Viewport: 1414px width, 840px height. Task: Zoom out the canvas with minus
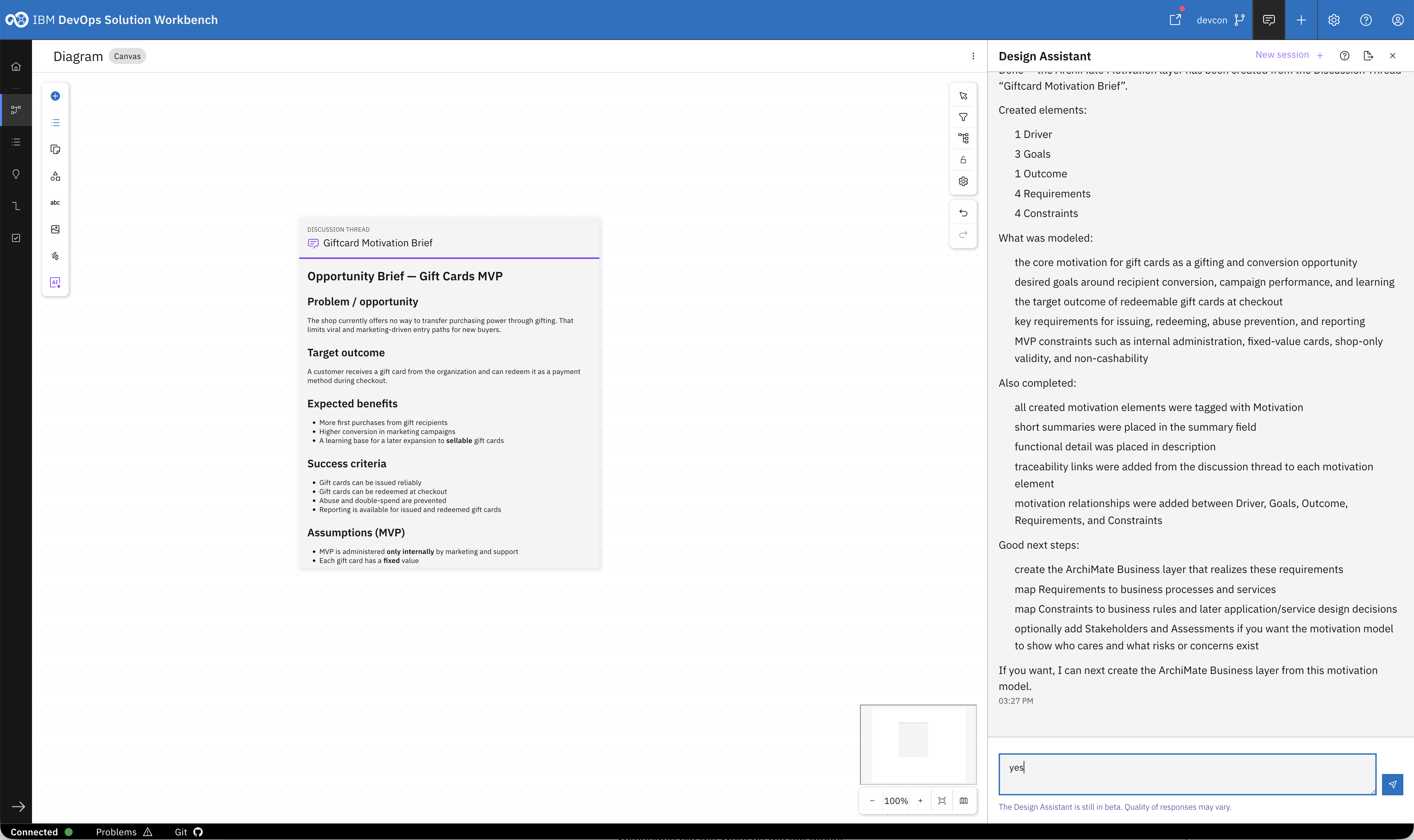872,801
